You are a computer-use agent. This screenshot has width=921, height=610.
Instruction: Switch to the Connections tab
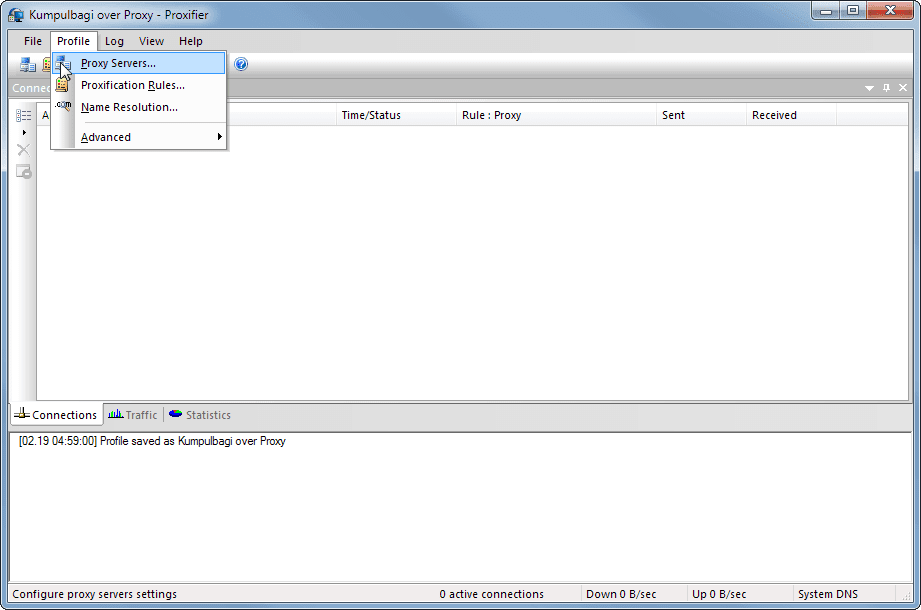(x=56, y=414)
